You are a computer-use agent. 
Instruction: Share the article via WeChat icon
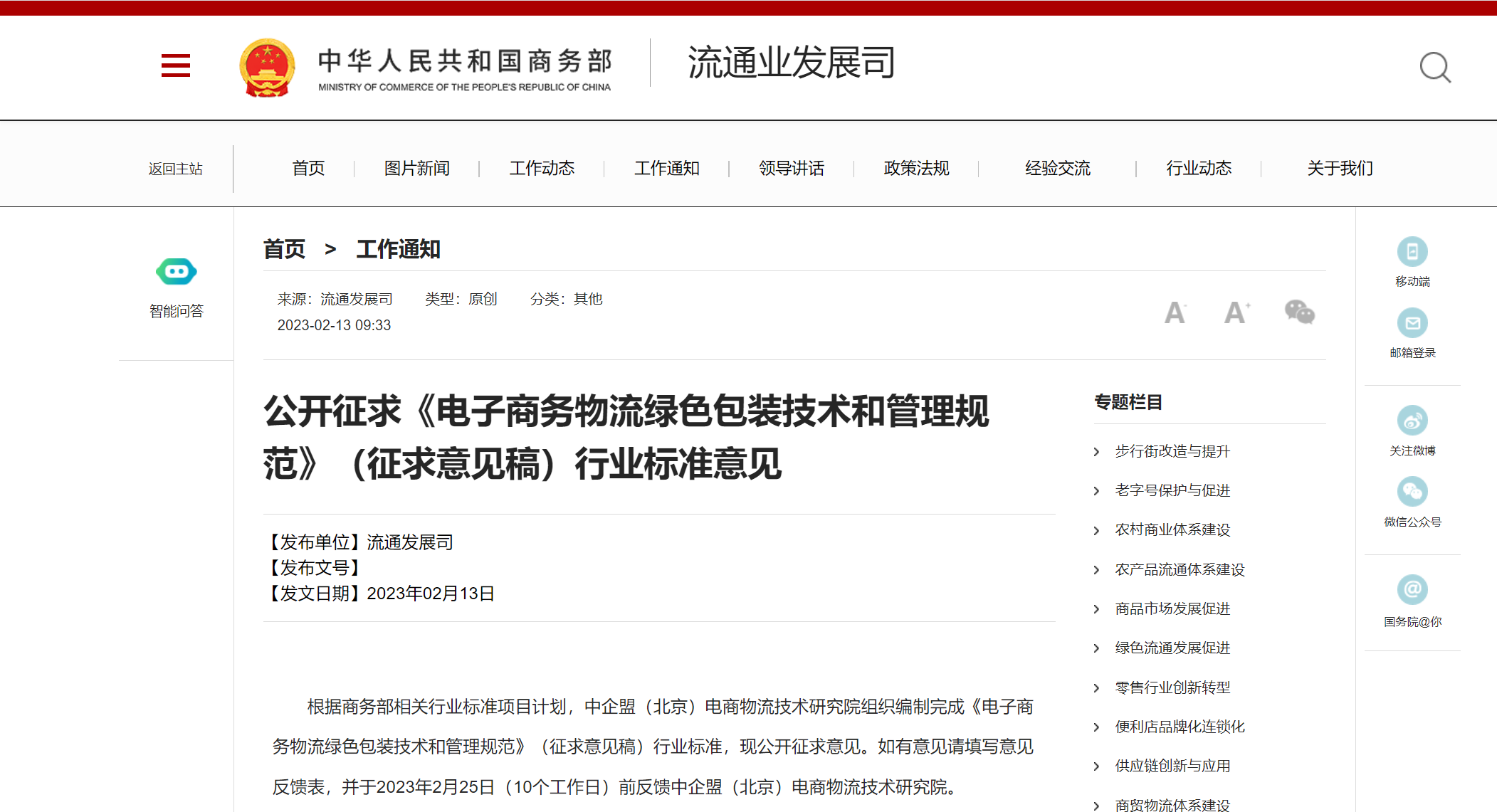click(x=1300, y=312)
